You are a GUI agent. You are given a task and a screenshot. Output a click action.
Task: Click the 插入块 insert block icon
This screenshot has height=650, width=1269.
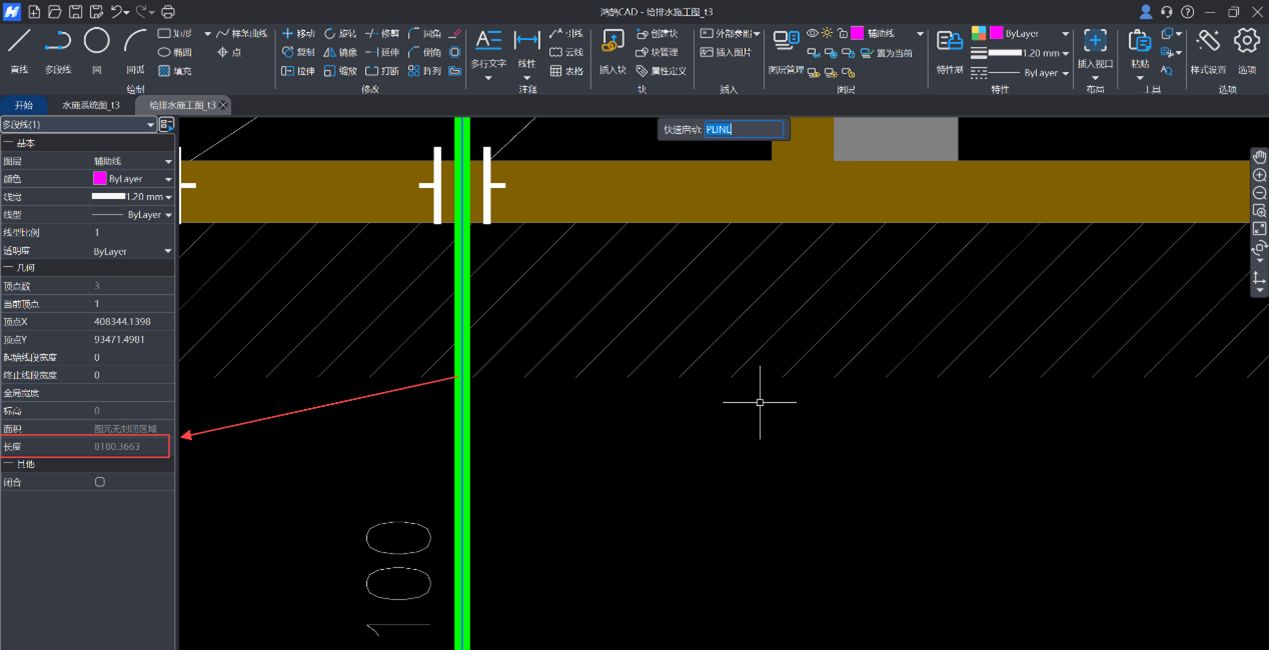coord(612,42)
